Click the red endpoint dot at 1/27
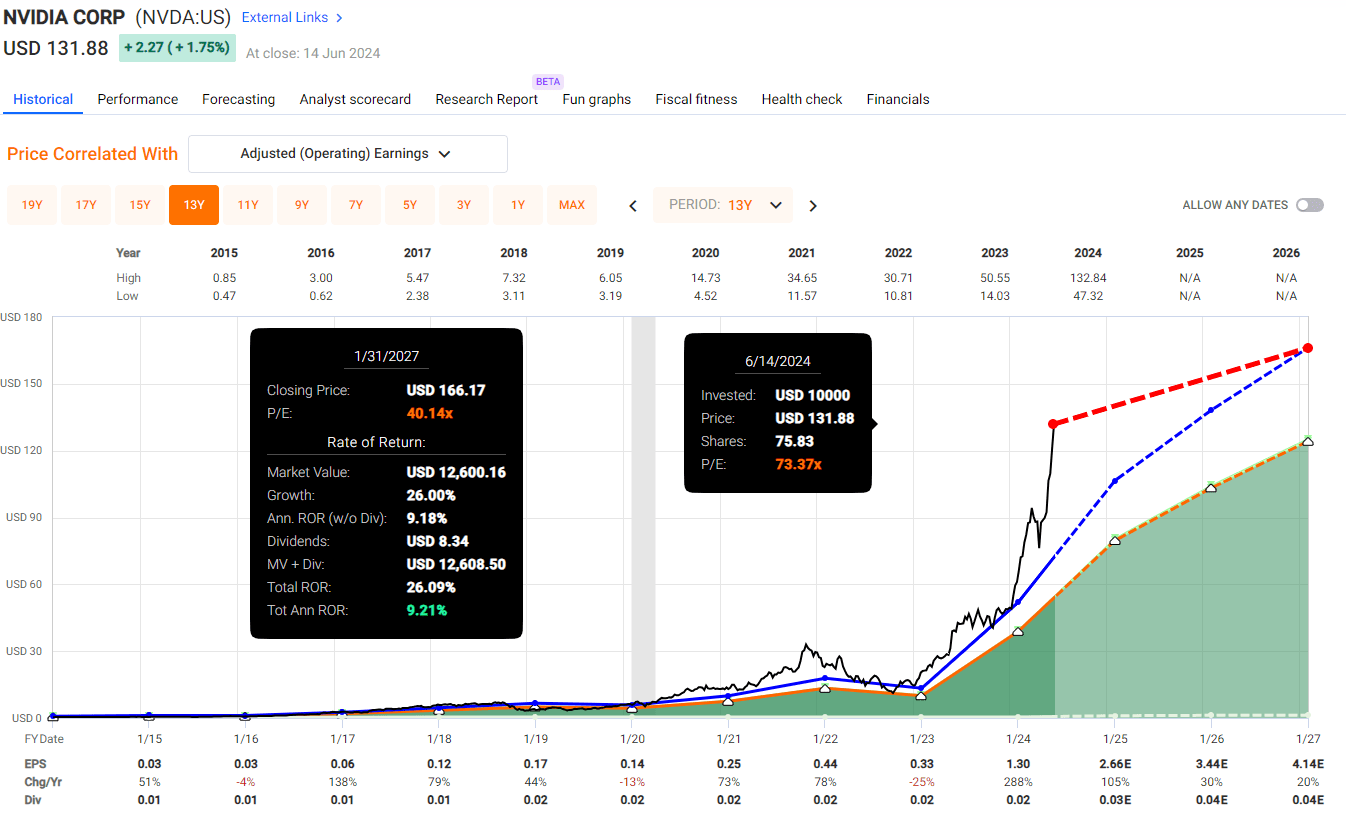Viewport: 1346px width, 815px height. tap(1308, 348)
